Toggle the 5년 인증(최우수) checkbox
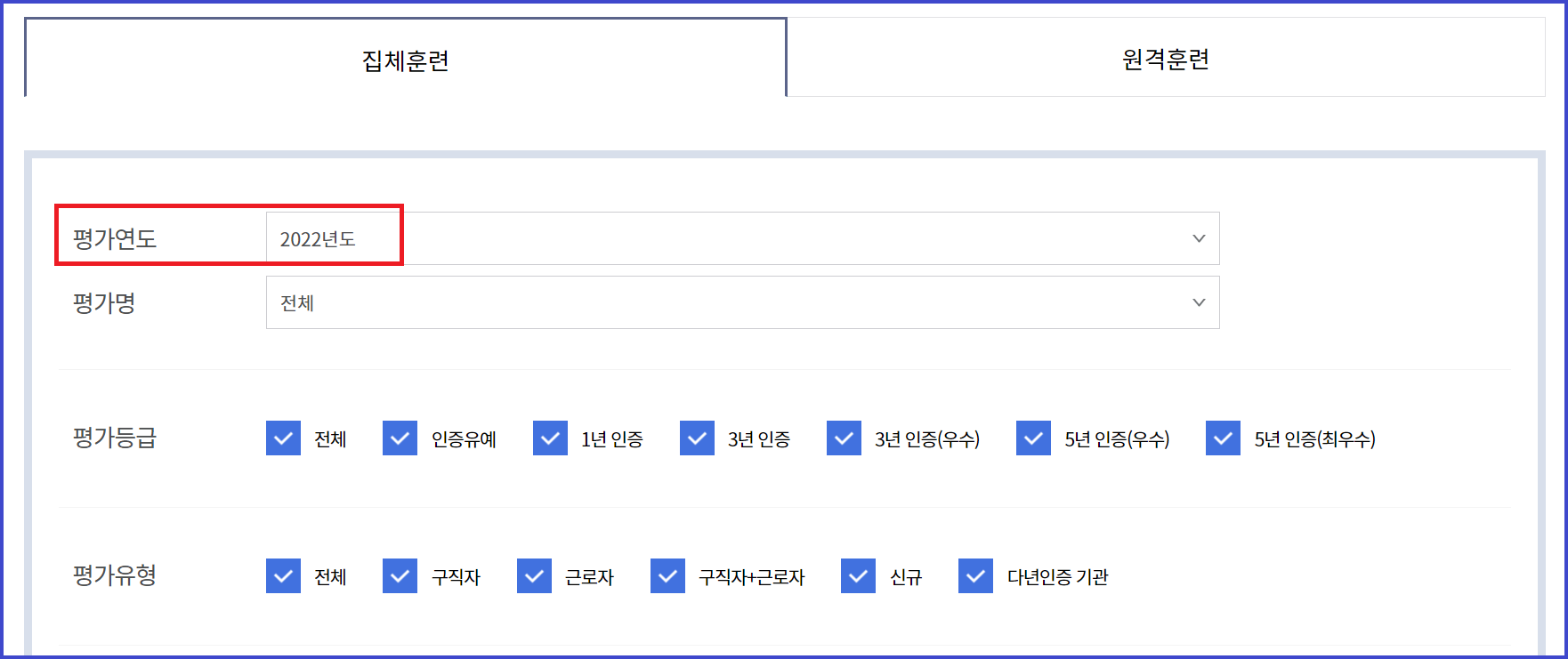 (1223, 438)
